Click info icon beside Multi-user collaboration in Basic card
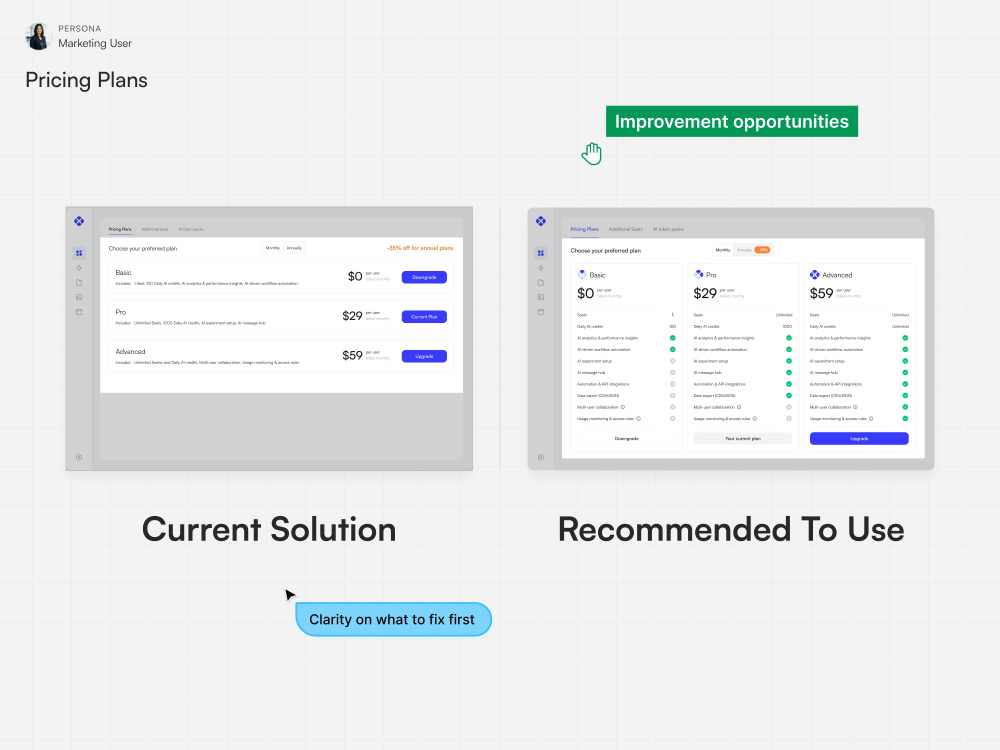Viewport: 1000px width, 750px height. [623, 407]
